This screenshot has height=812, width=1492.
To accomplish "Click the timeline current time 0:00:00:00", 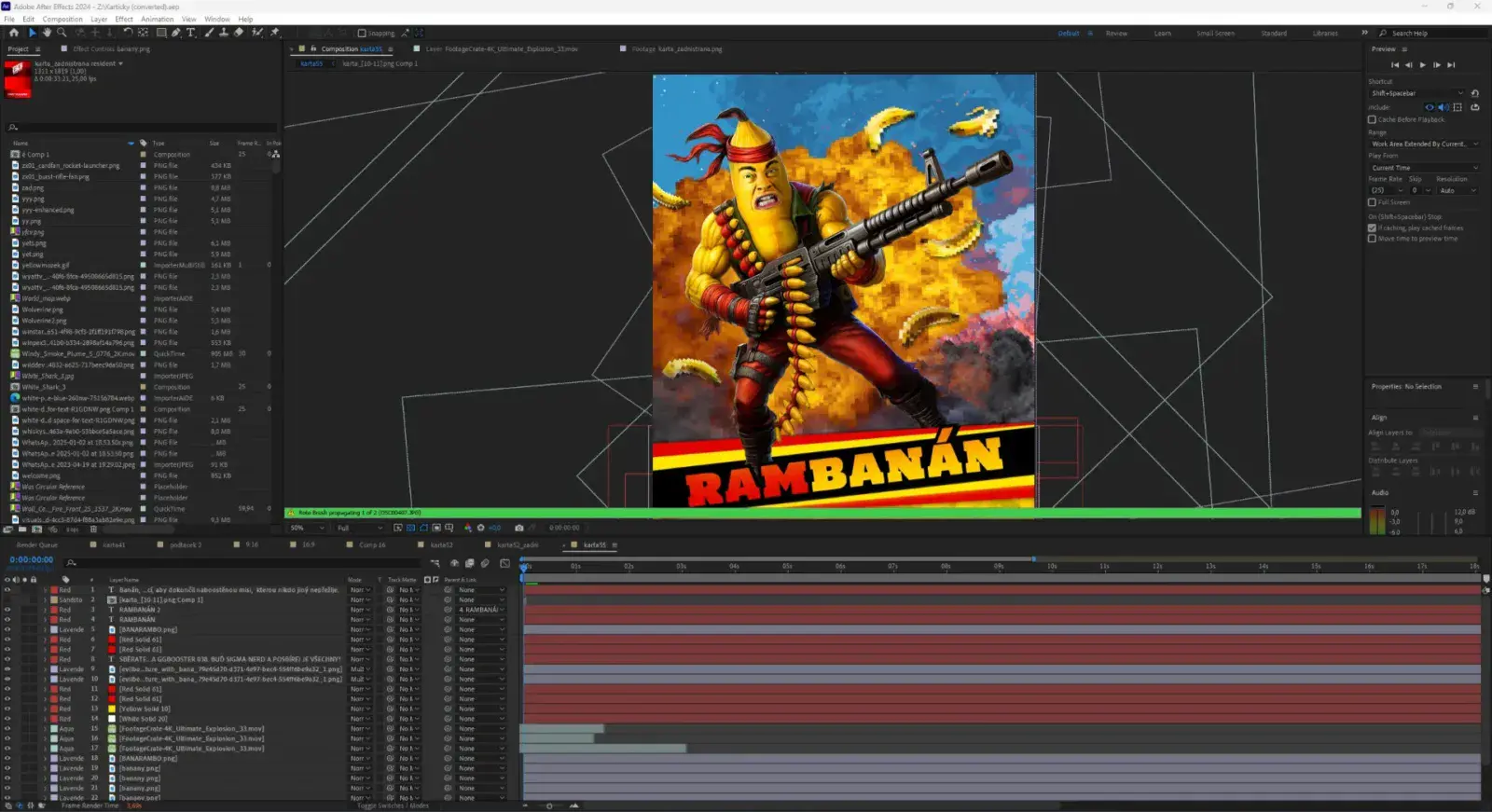I will click(31, 560).
